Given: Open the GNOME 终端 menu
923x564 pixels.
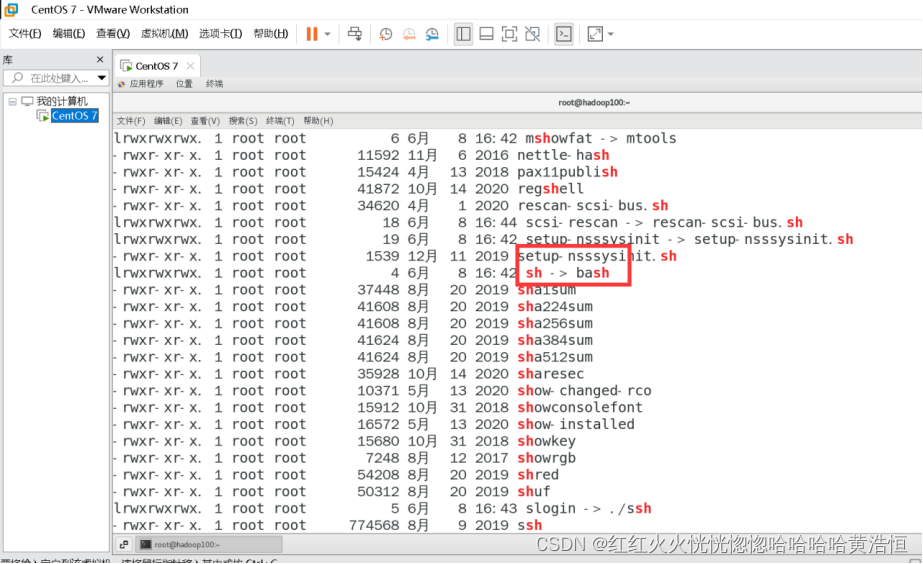Looking at the screenshot, I should (x=214, y=84).
